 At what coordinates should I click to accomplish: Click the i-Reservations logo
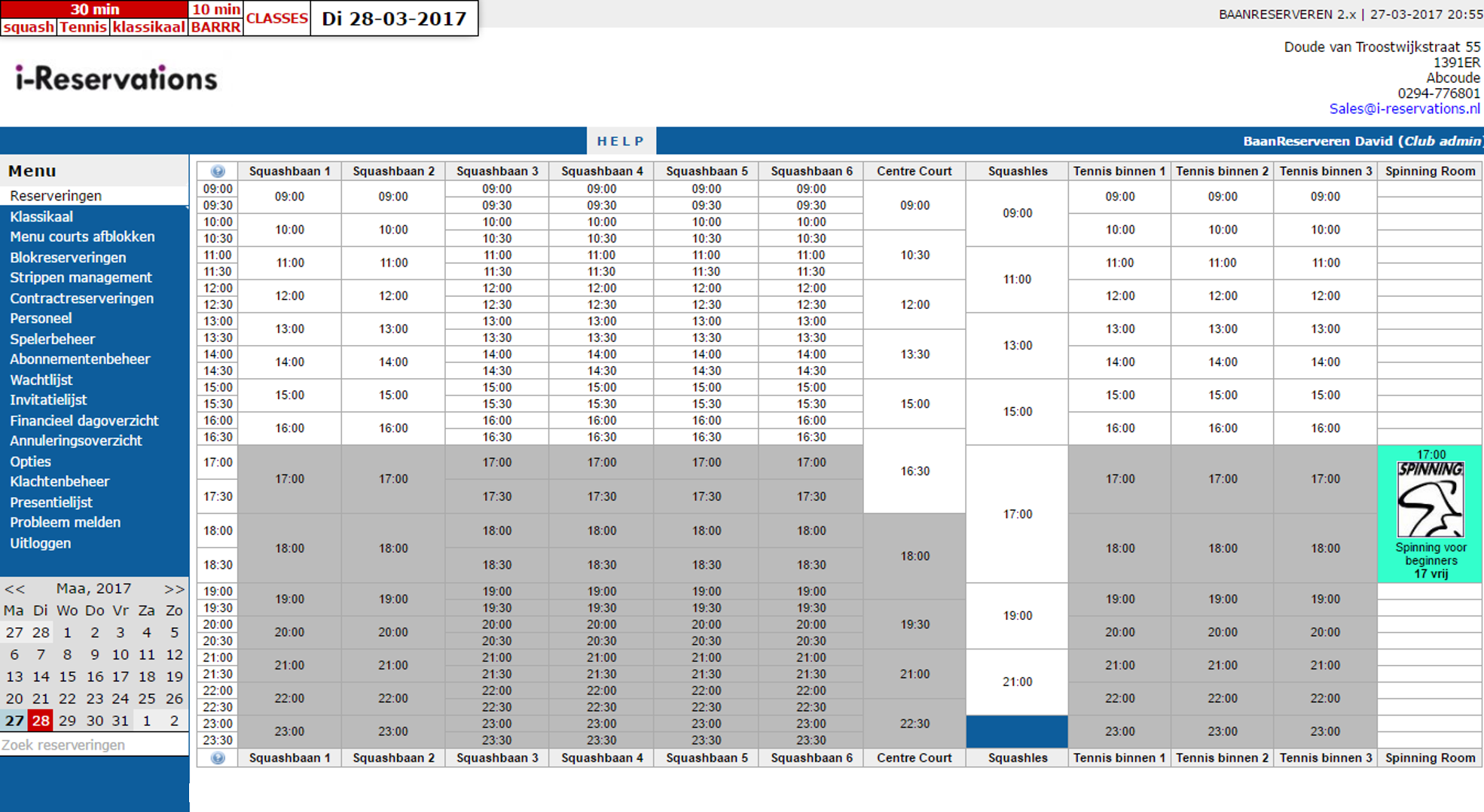[x=117, y=78]
